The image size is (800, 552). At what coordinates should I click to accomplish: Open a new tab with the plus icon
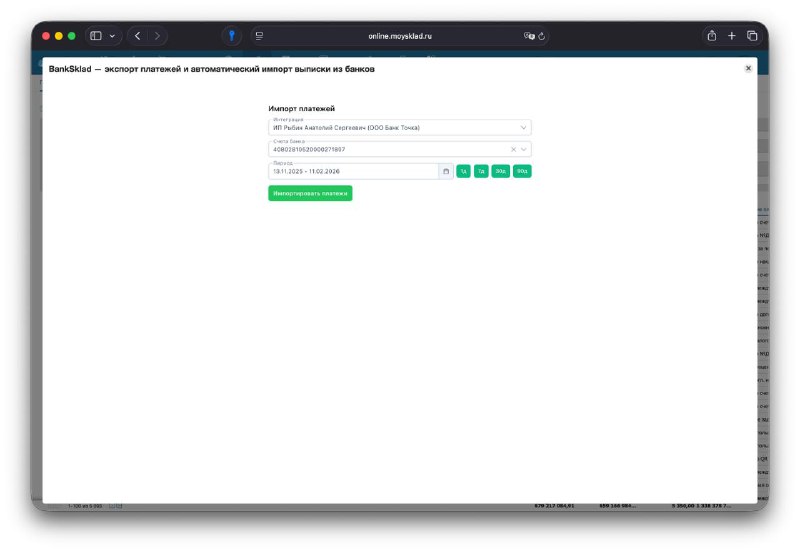[x=732, y=36]
